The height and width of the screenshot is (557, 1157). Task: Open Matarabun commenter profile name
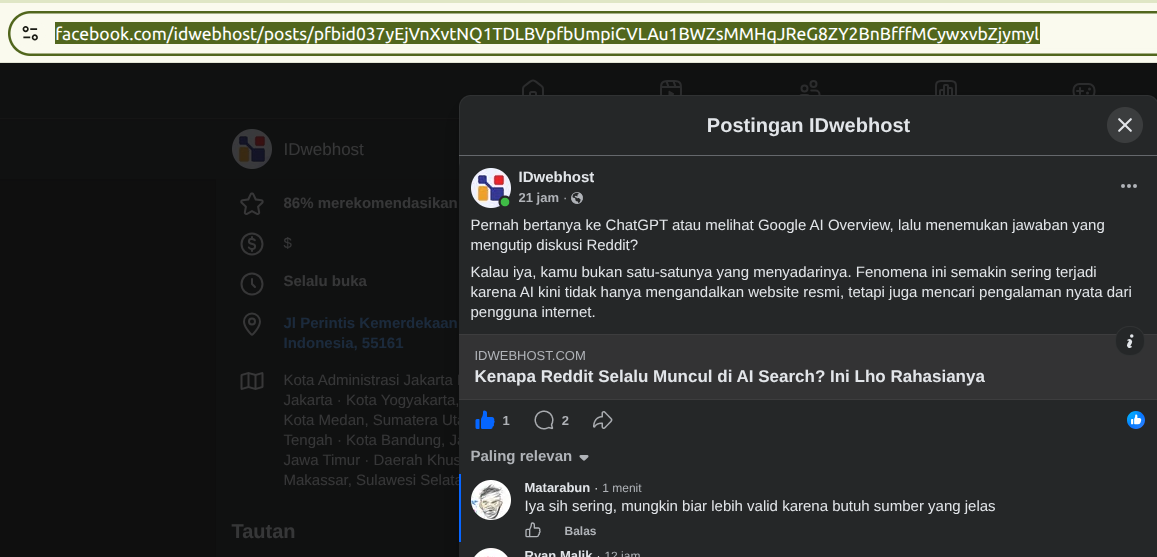557,488
